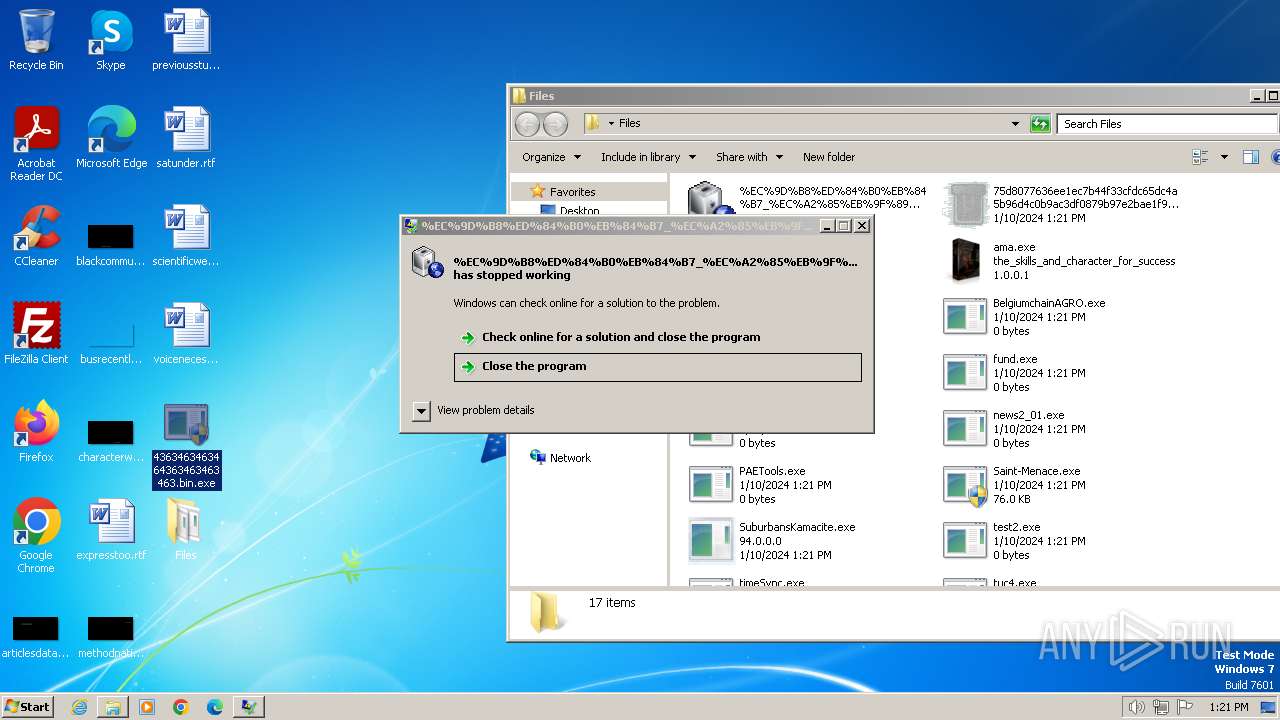Select PAETools.exe file
Image resolution: width=1280 pixels, height=720 pixels.
click(762, 484)
